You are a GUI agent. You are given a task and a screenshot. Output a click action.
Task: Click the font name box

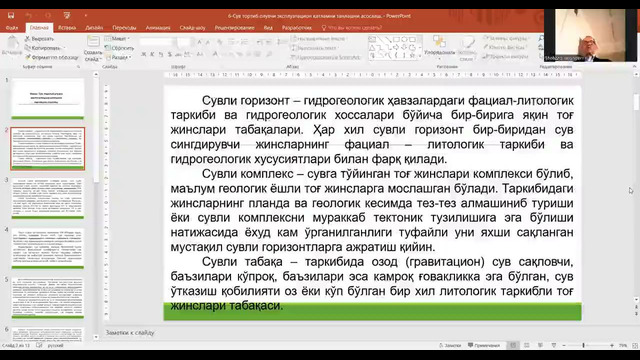coord(158,42)
